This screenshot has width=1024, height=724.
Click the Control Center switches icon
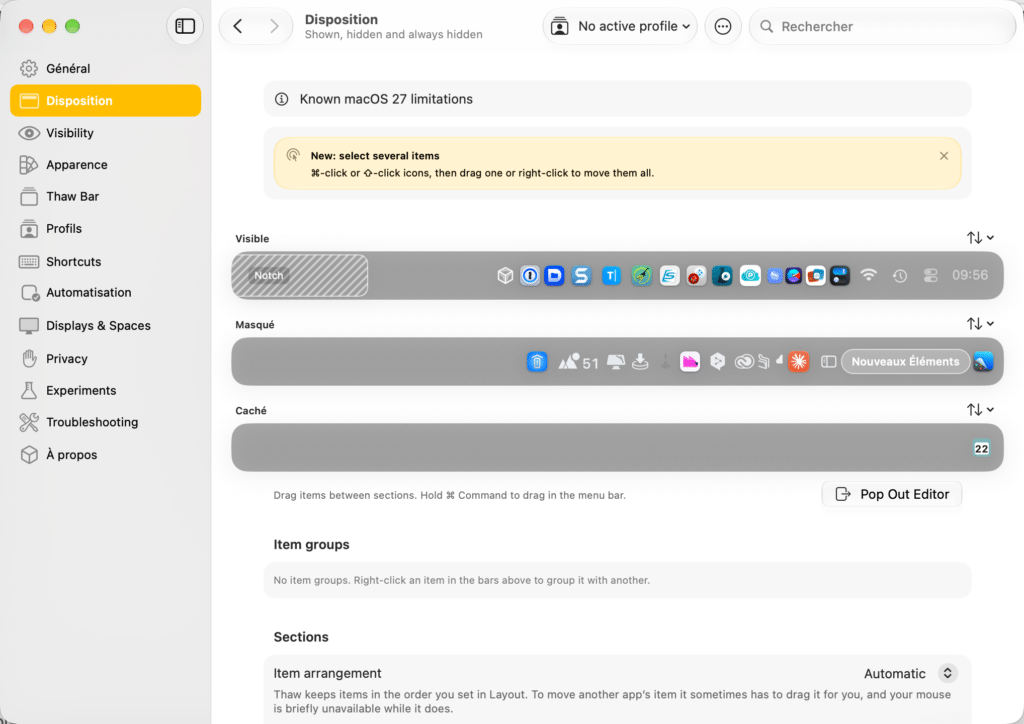[931, 275]
